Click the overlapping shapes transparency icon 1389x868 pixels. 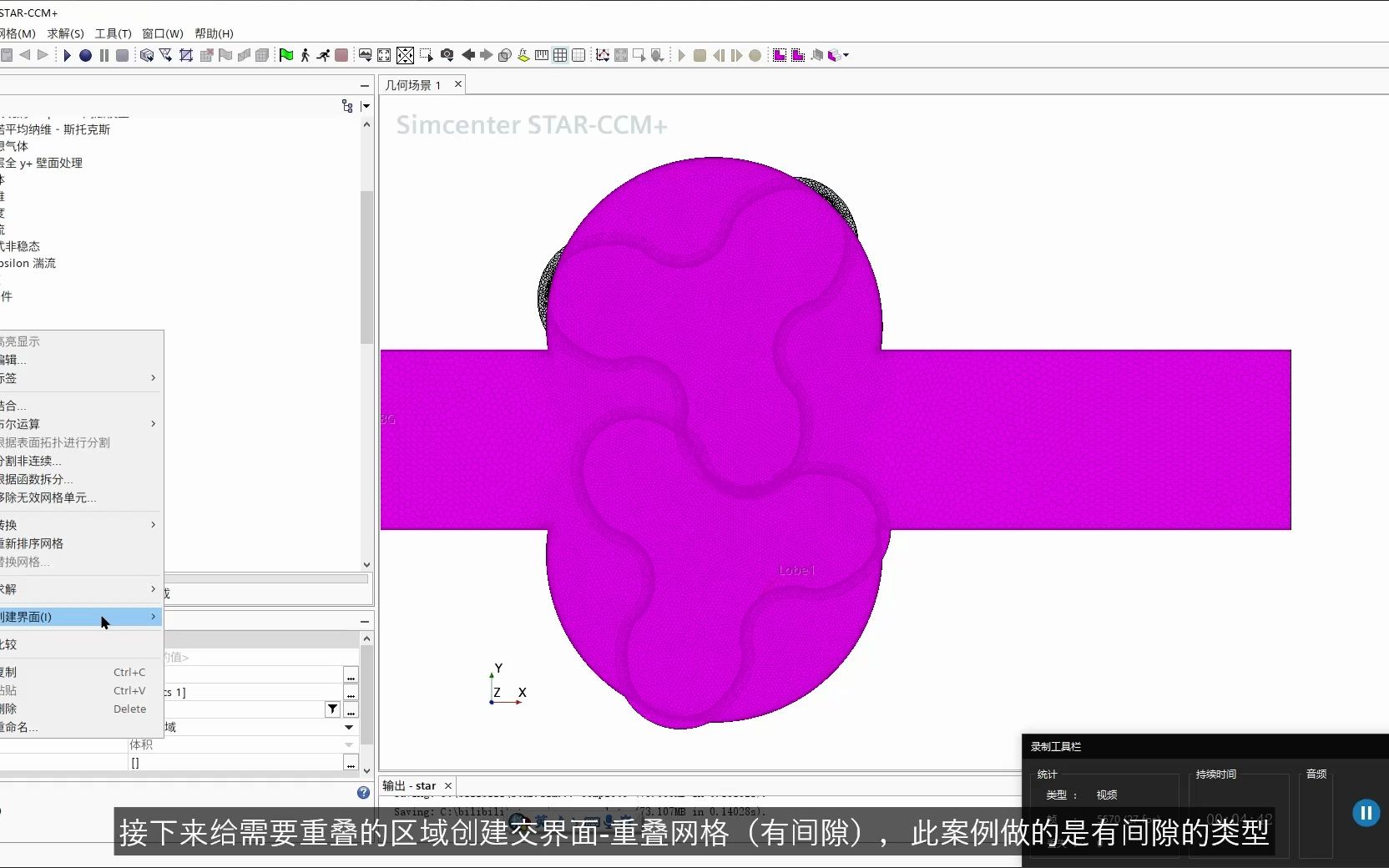[505, 55]
